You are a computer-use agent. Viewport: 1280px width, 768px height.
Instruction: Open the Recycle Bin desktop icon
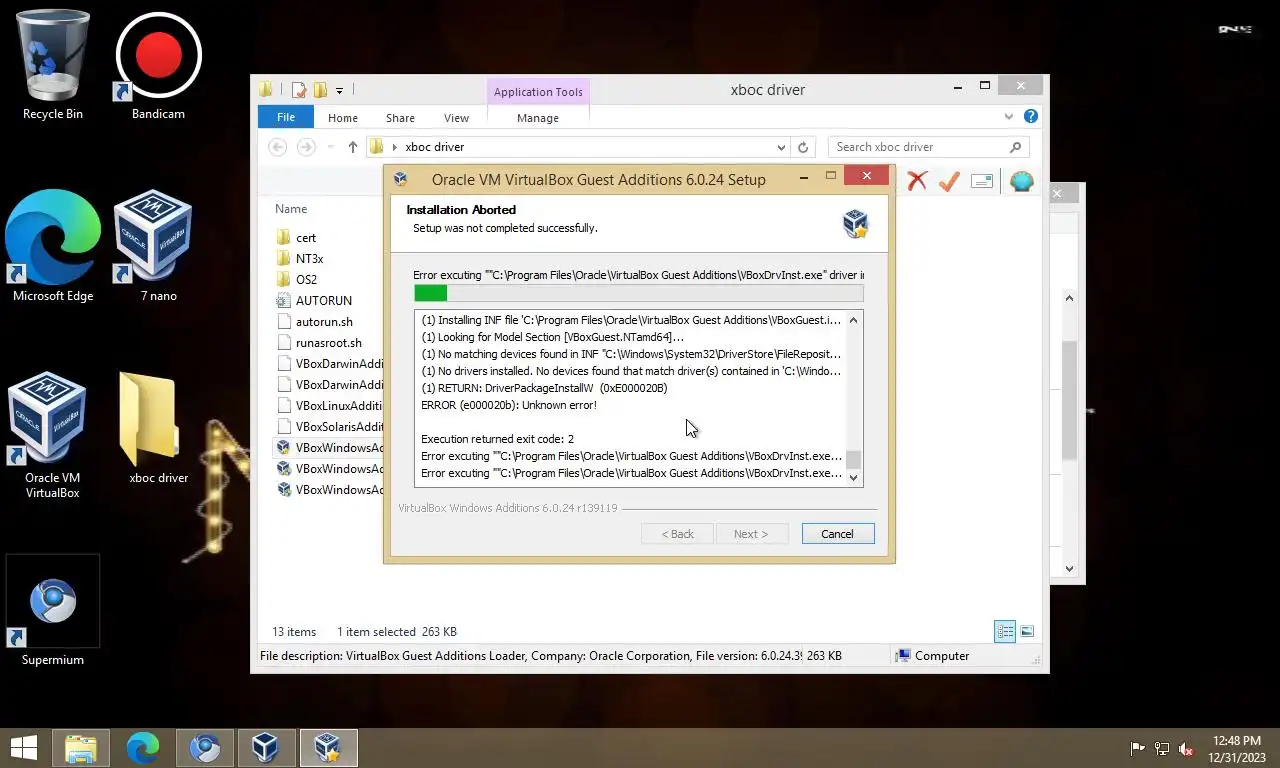click(53, 66)
